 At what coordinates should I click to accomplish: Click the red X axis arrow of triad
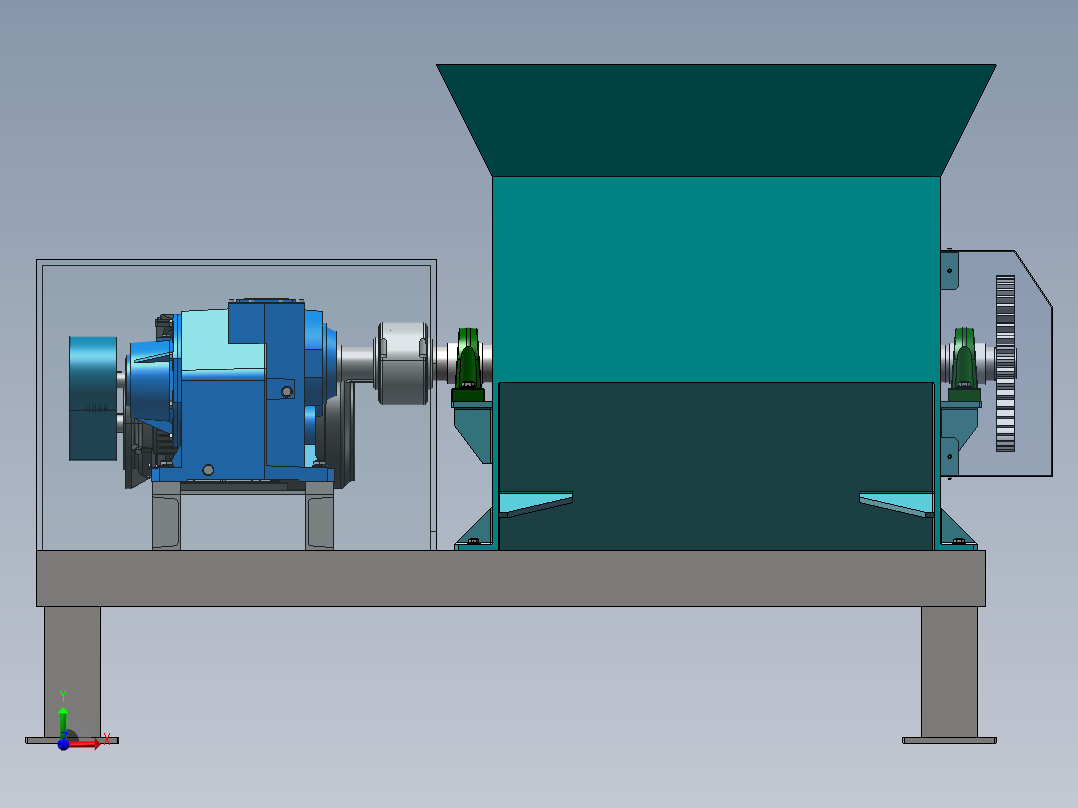coord(86,744)
